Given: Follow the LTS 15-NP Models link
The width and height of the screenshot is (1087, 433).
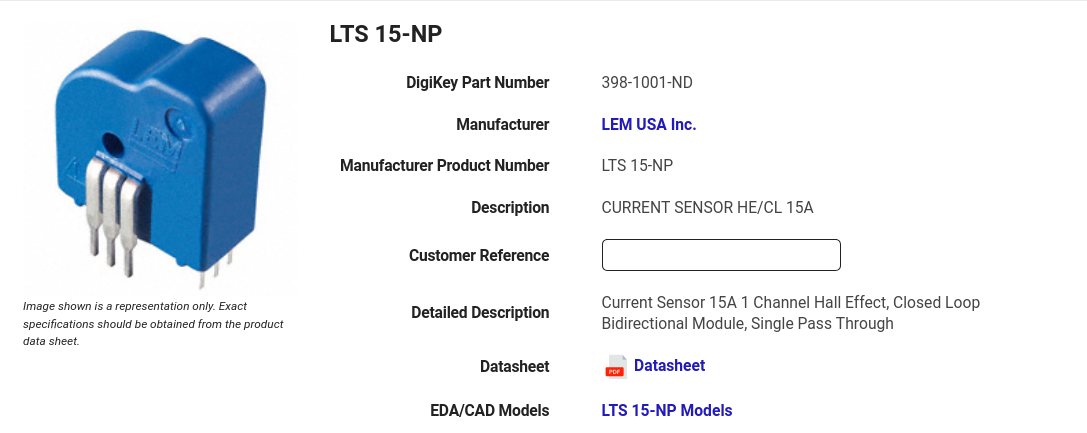Looking at the screenshot, I should pyautogui.click(x=666, y=410).
